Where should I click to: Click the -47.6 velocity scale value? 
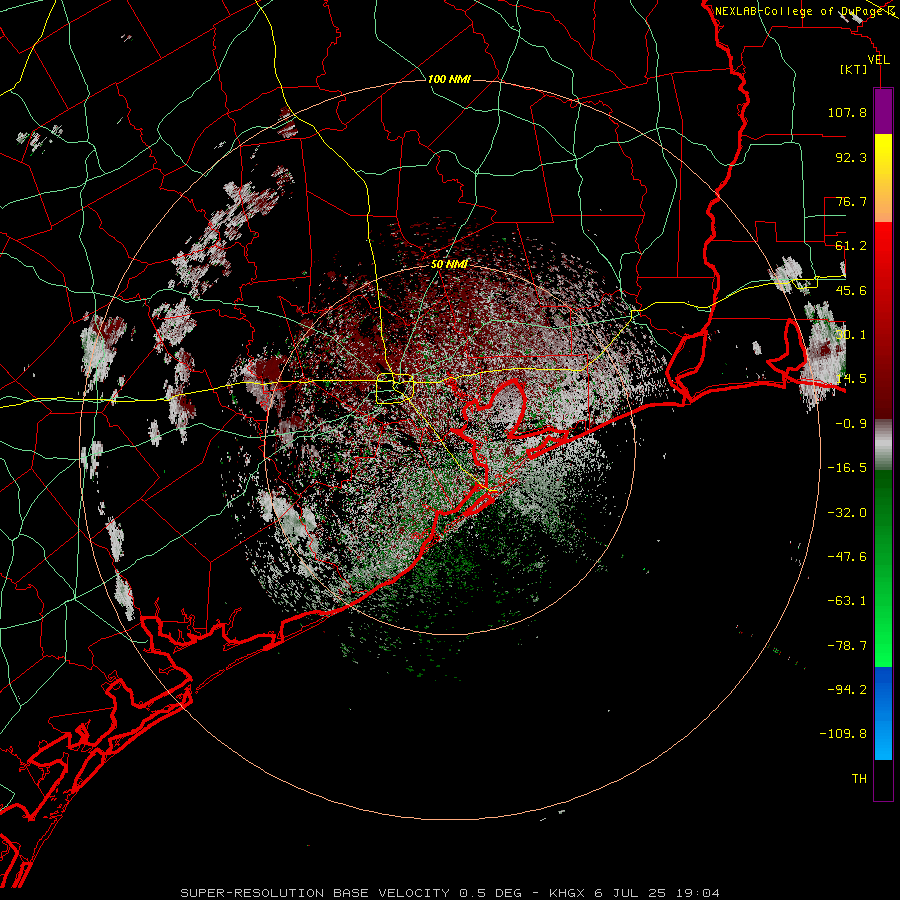(x=847, y=557)
